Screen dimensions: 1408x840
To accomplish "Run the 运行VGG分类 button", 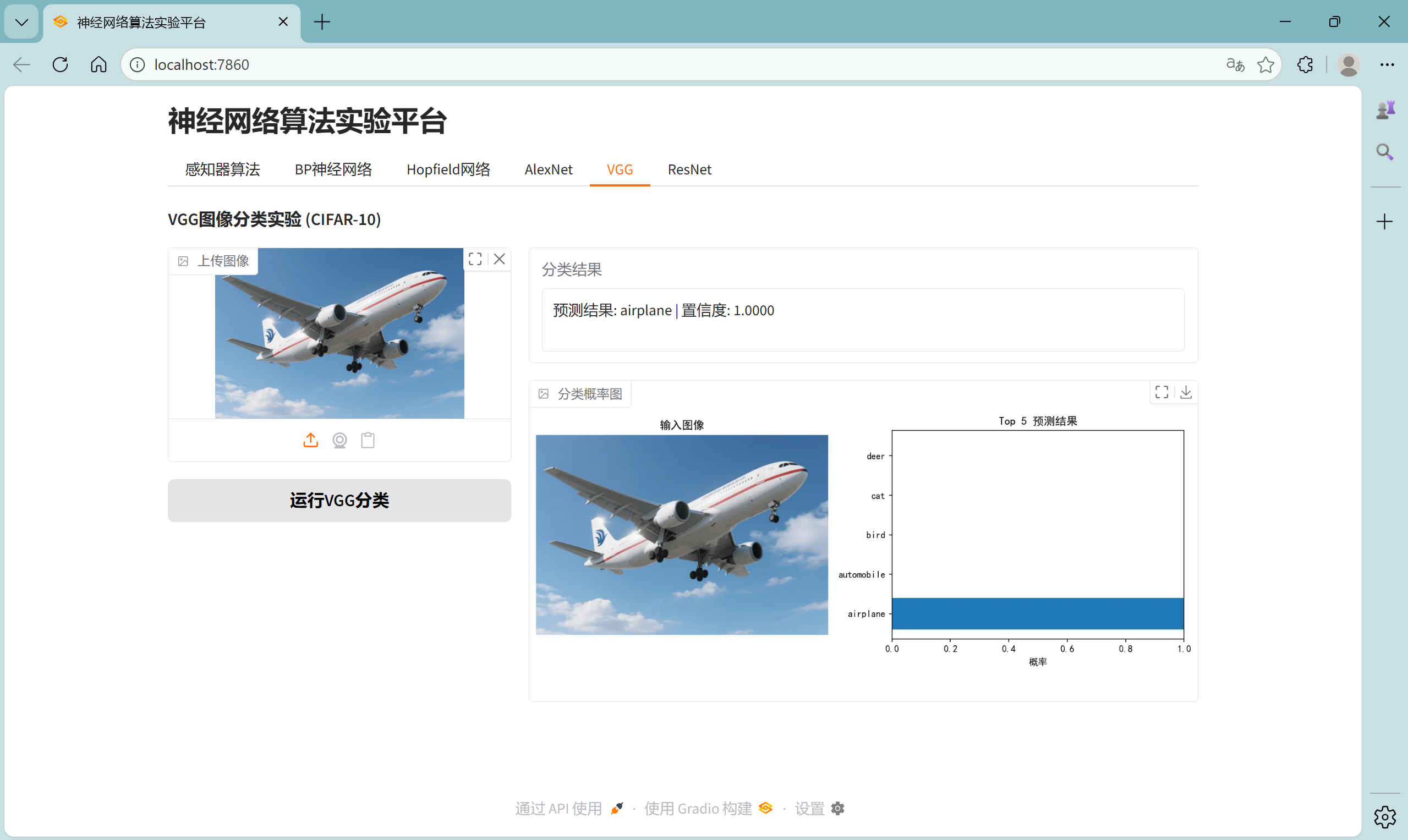I will tap(339, 501).
